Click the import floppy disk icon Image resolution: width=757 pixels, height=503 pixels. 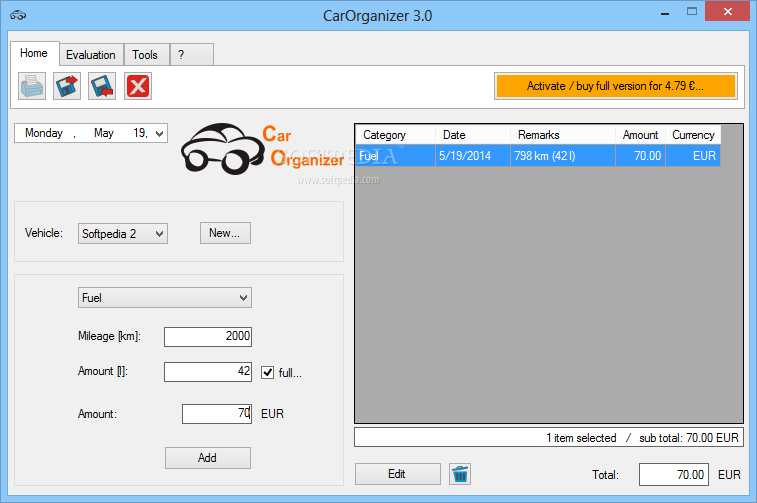[102, 86]
